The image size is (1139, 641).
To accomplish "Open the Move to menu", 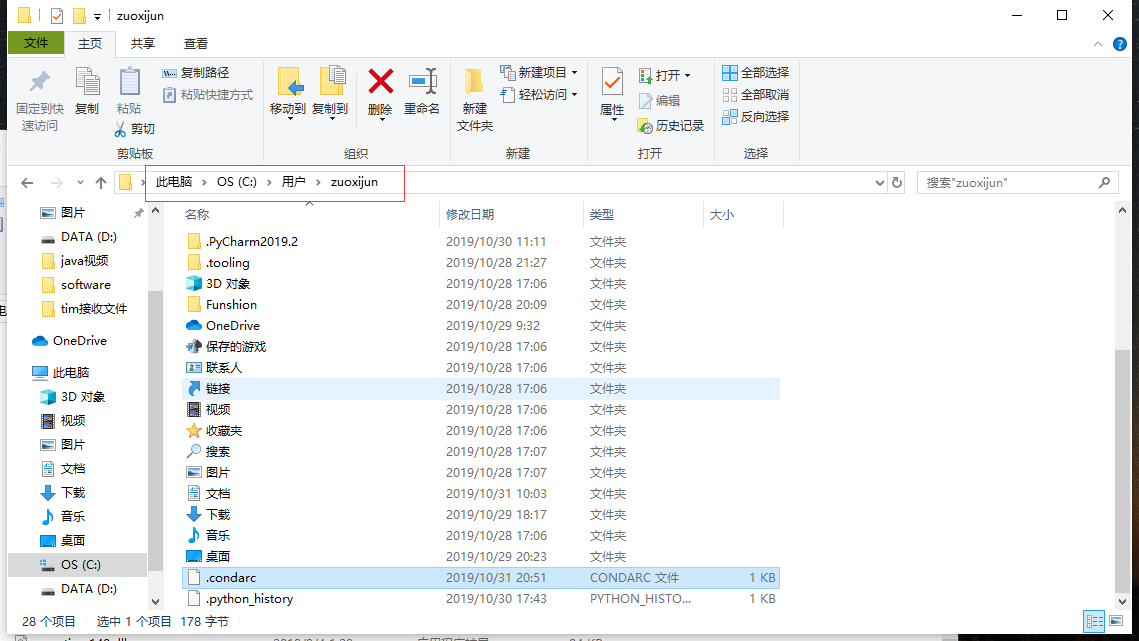I will pyautogui.click(x=288, y=93).
